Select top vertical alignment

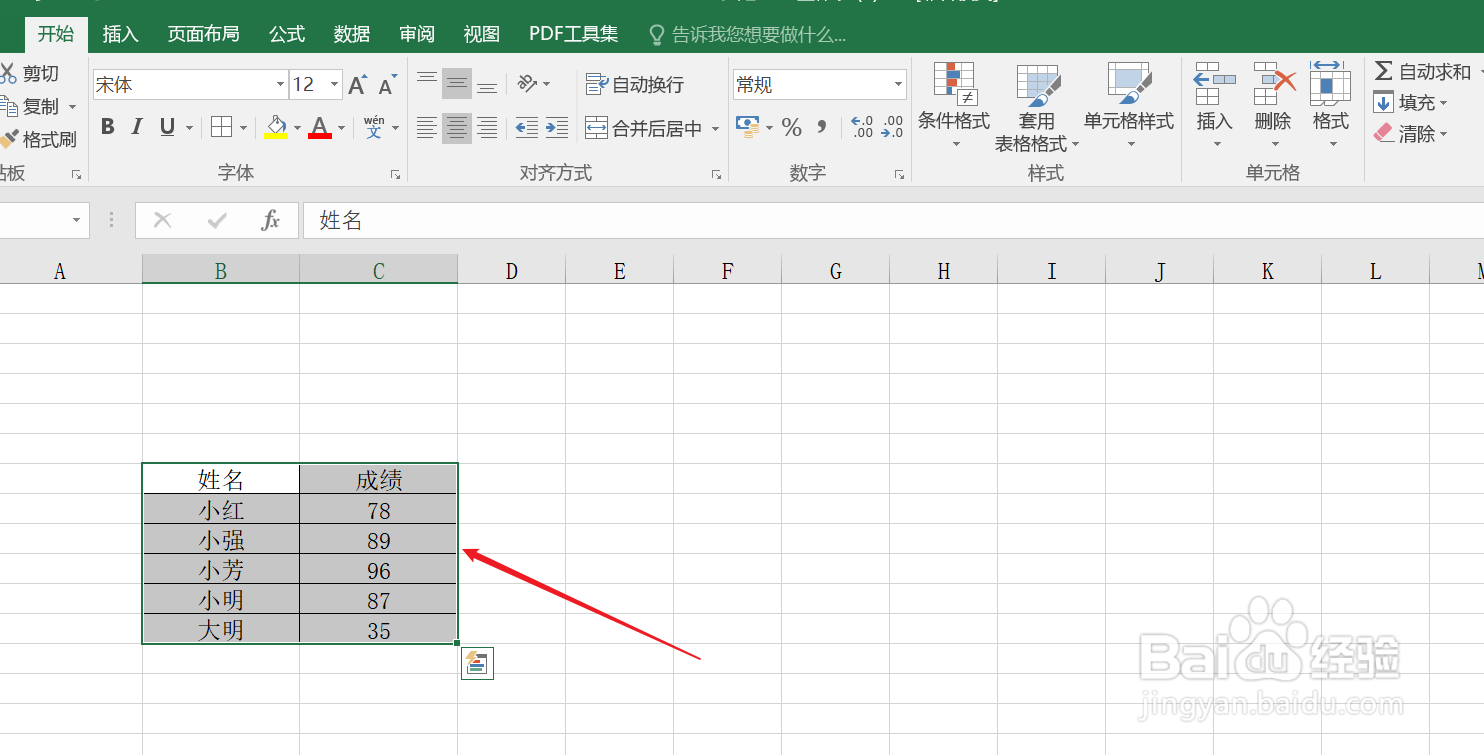coord(427,84)
